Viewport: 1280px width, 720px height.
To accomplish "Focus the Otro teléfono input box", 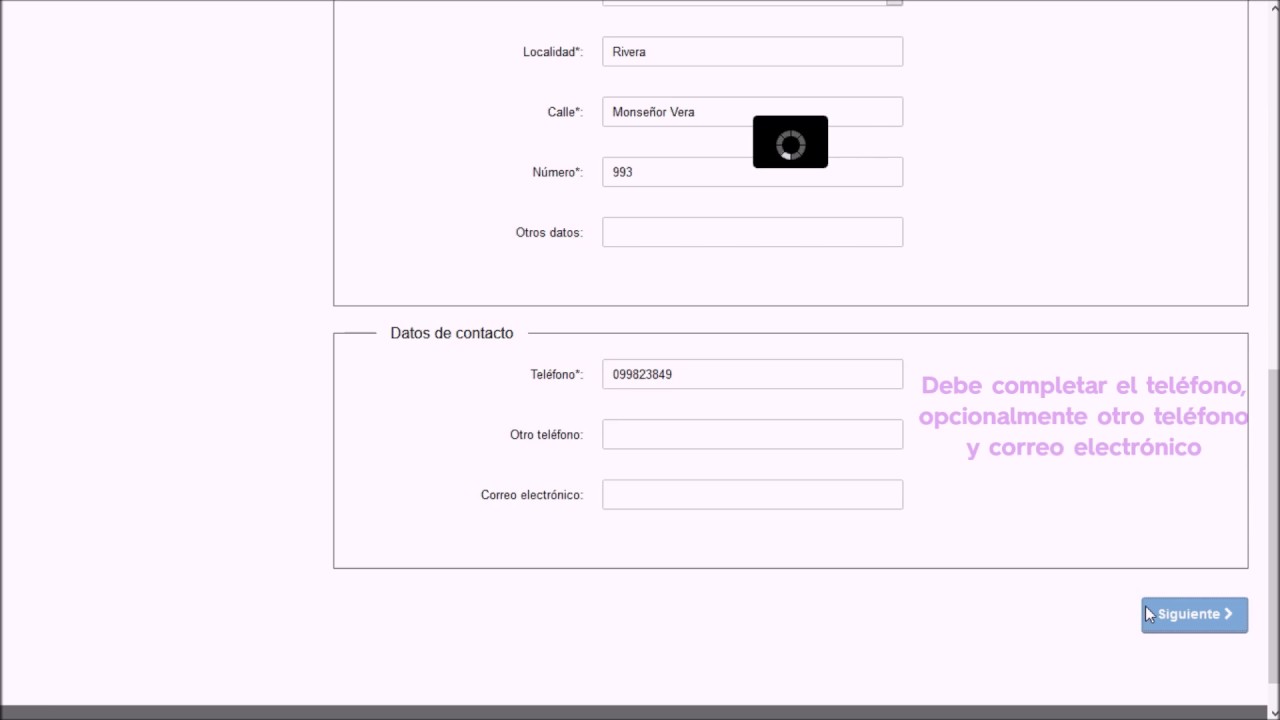I will [752, 434].
